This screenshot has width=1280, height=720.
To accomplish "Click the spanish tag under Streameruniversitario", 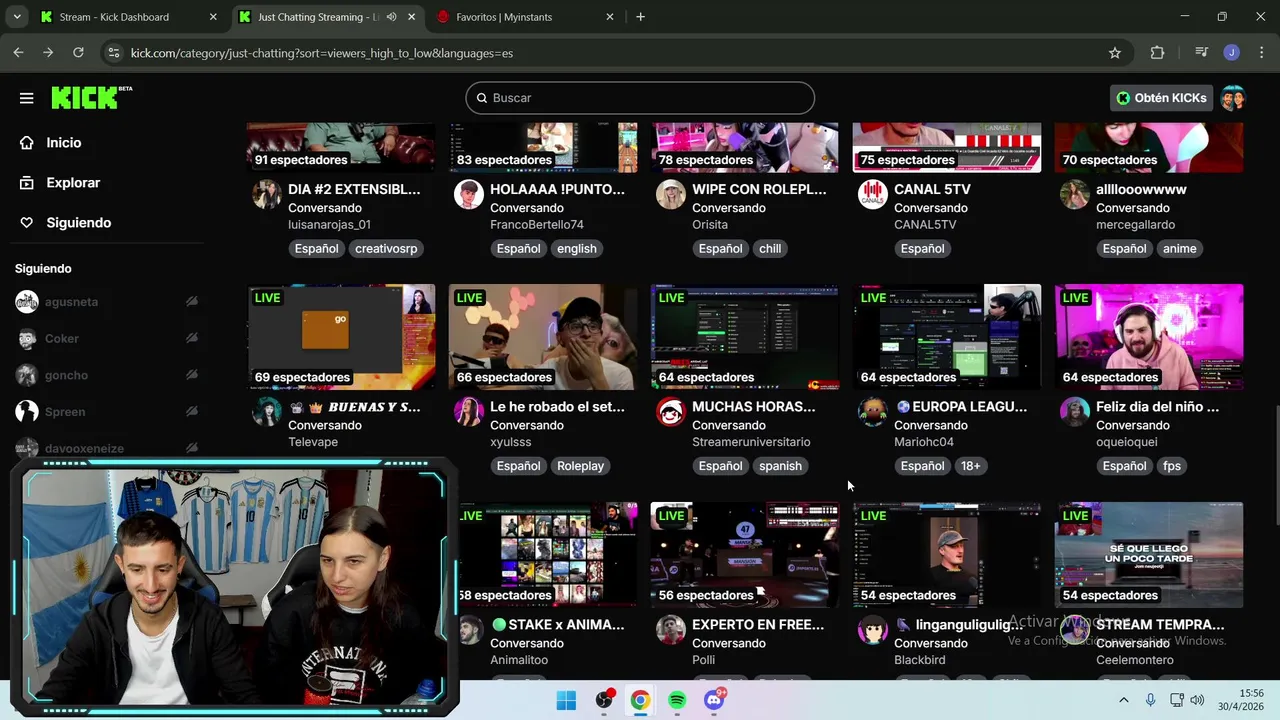I will [x=780, y=466].
